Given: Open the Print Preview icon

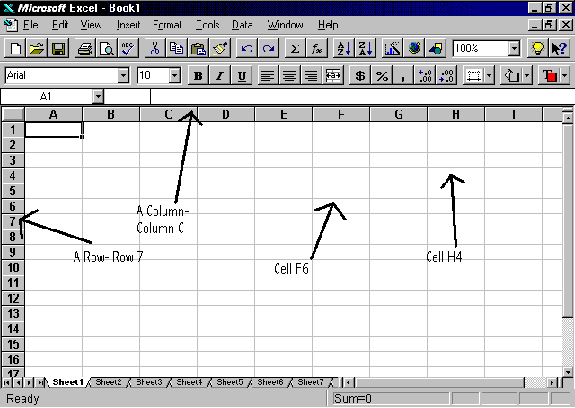Looking at the screenshot, I should pyautogui.click(x=107, y=48).
